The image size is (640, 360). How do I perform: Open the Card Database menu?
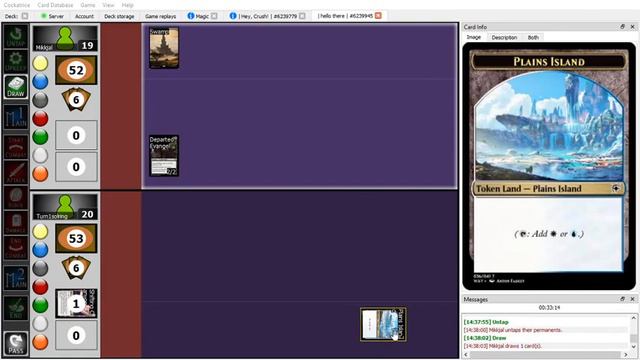point(55,5)
